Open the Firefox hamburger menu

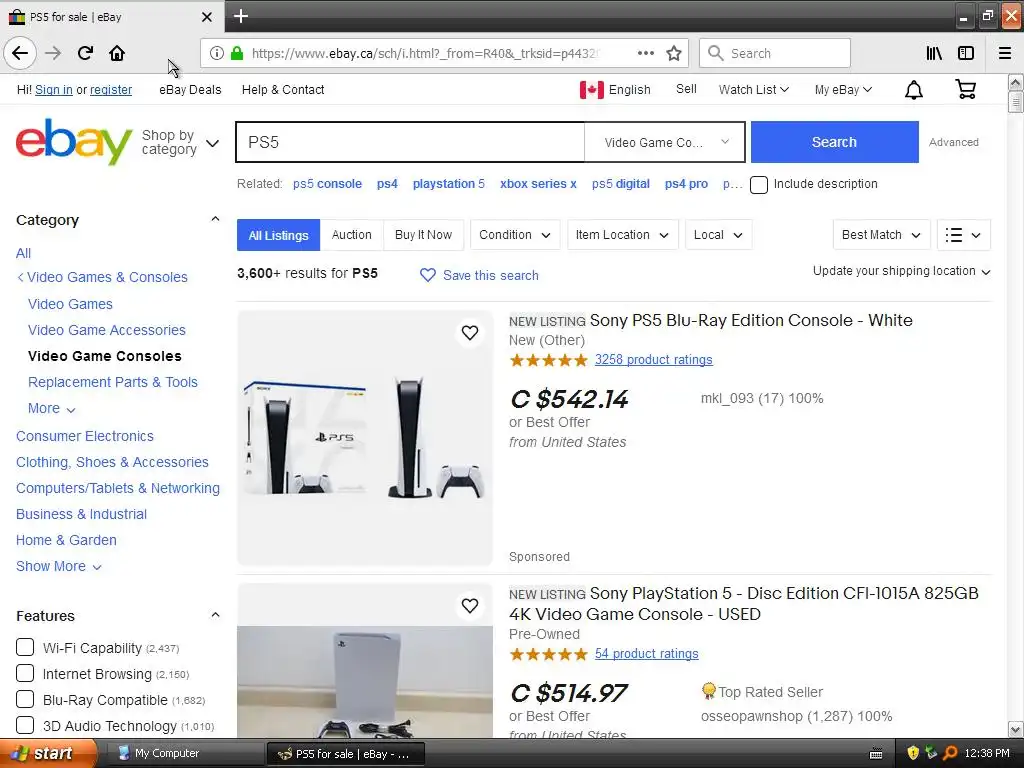pyautogui.click(x=1005, y=53)
